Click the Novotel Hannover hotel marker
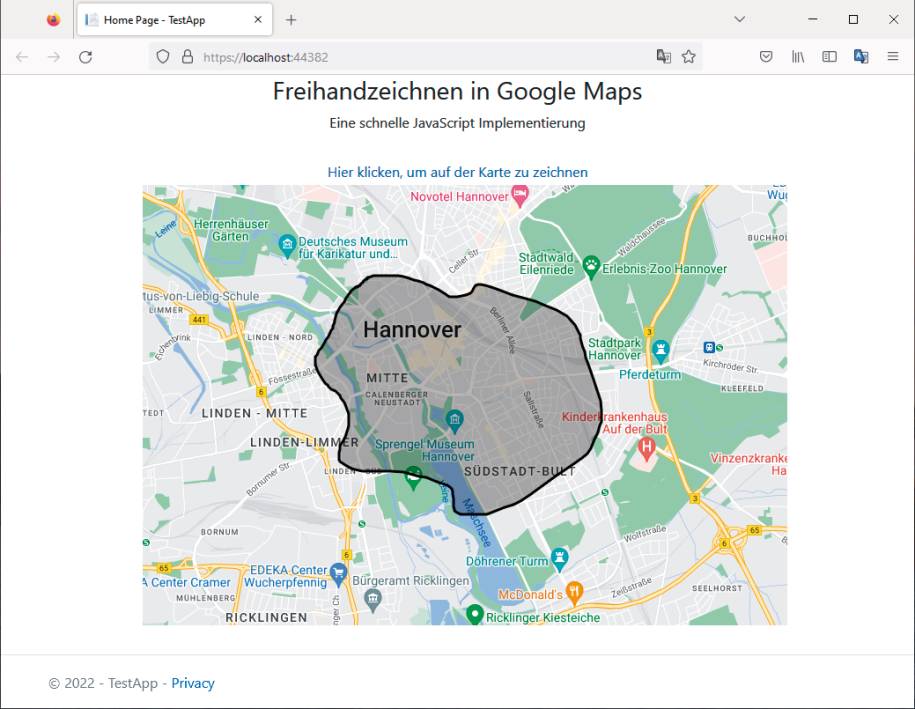Viewport: 915px width, 709px height. (x=520, y=195)
